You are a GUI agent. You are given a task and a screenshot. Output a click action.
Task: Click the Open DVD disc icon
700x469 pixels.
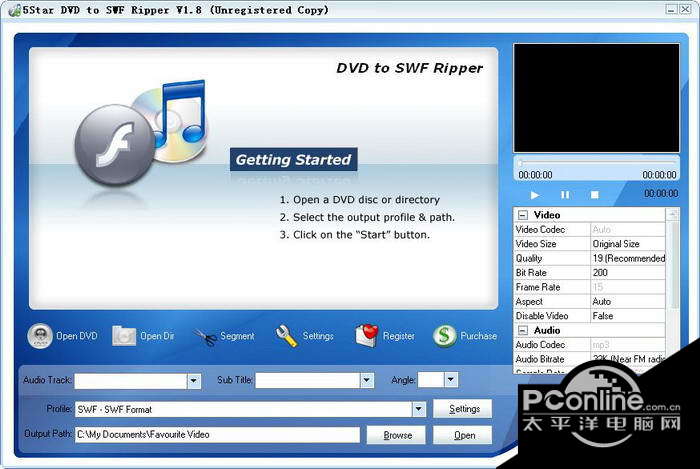click(x=40, y=336)
